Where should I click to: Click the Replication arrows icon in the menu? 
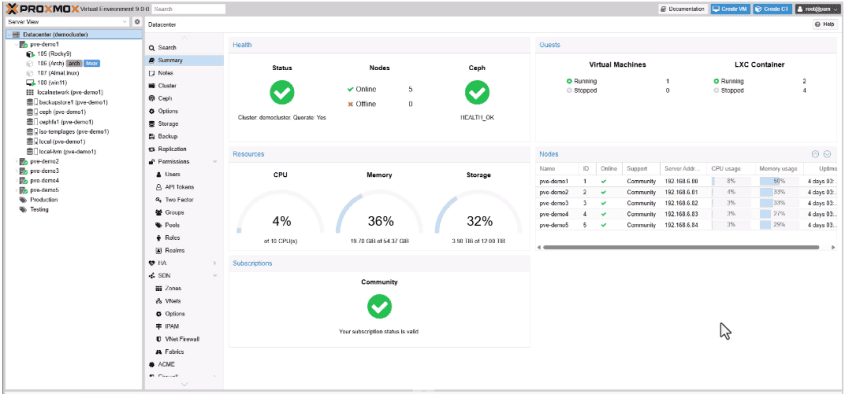pyautogui.click(x=152, y=149)
